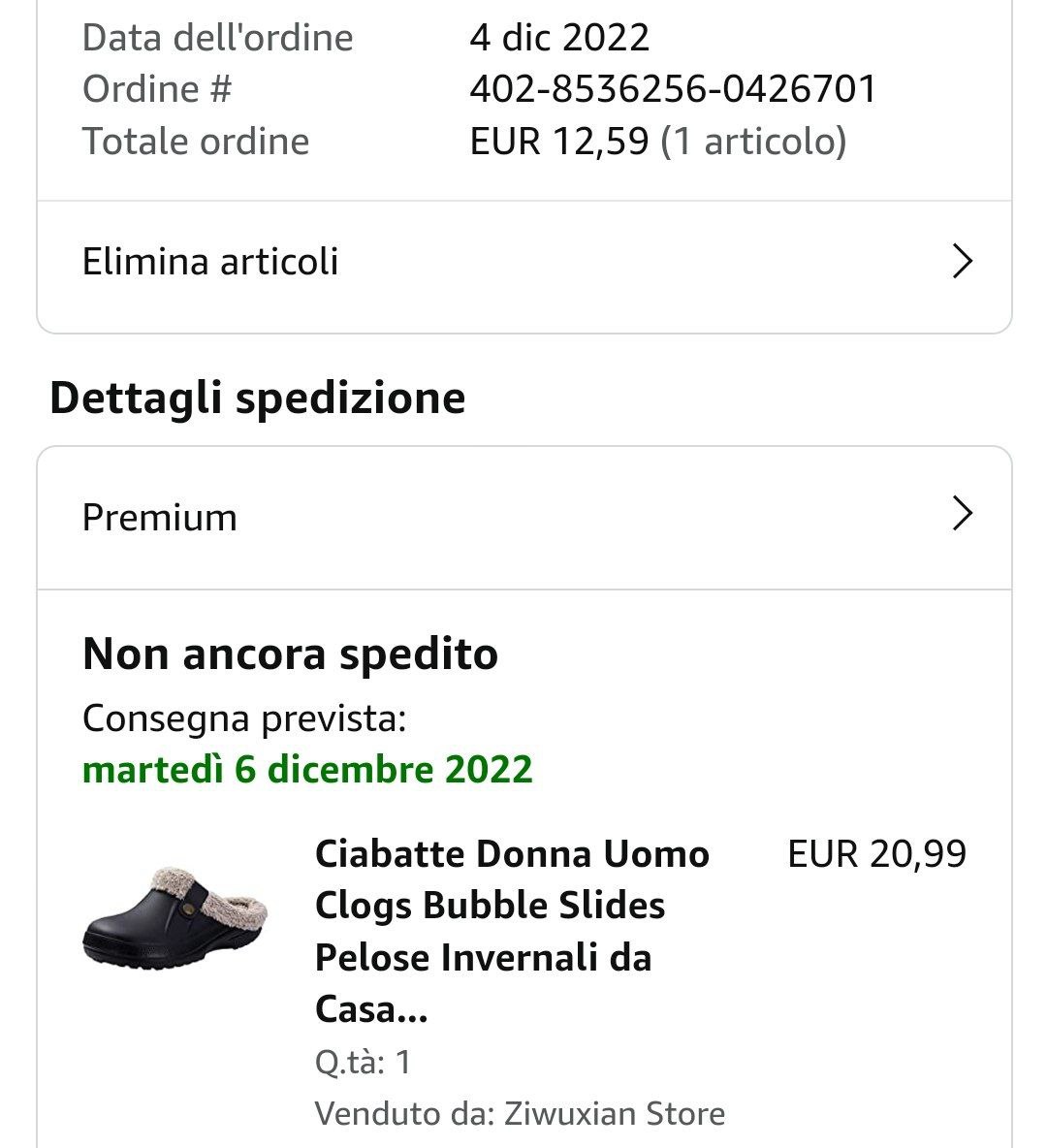
Task: Select the Premium shipping option label
Action: (x=160, y=517)
